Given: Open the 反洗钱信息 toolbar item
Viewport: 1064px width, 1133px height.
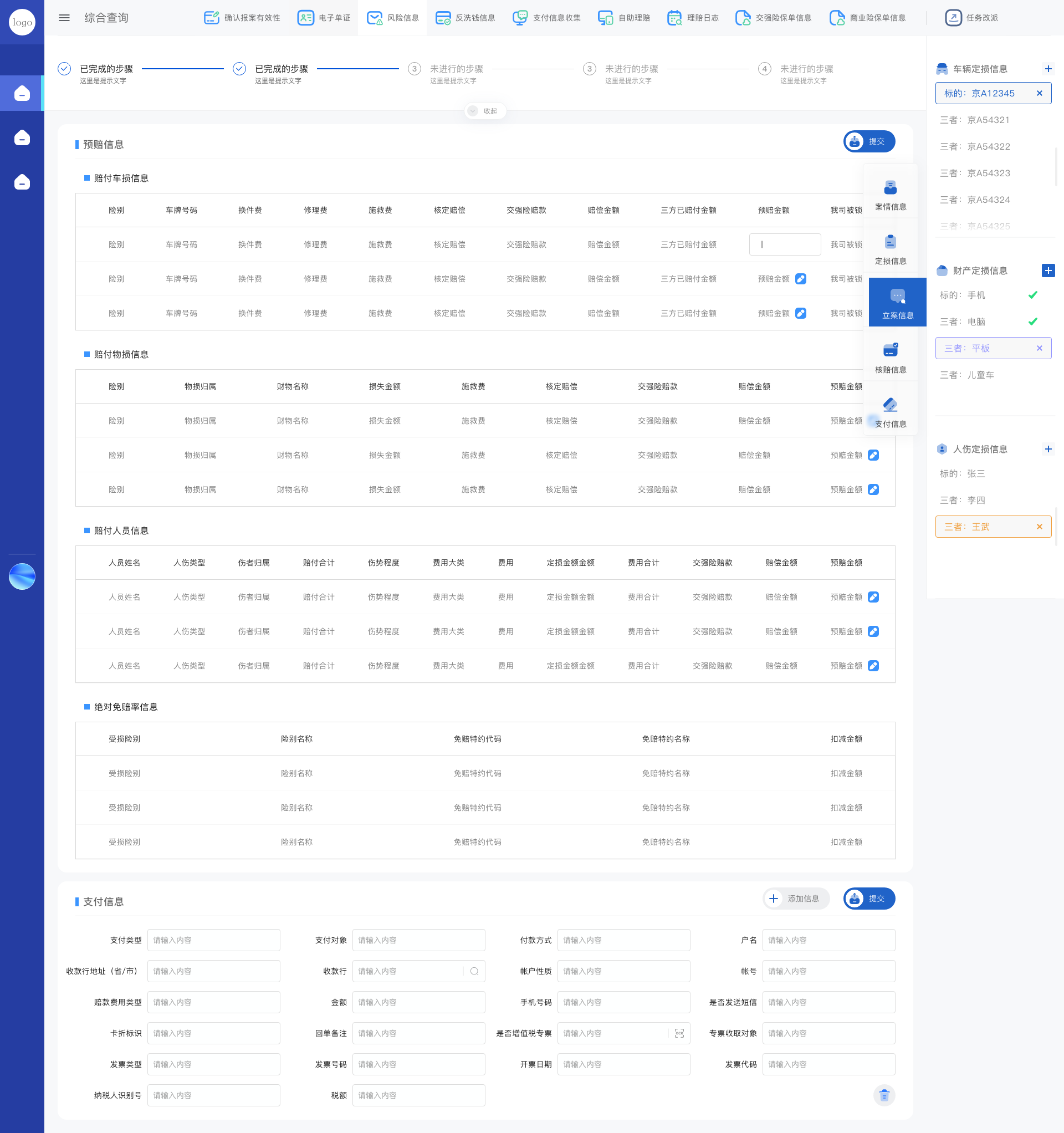Looking at the screenshot, I should 465,18.
